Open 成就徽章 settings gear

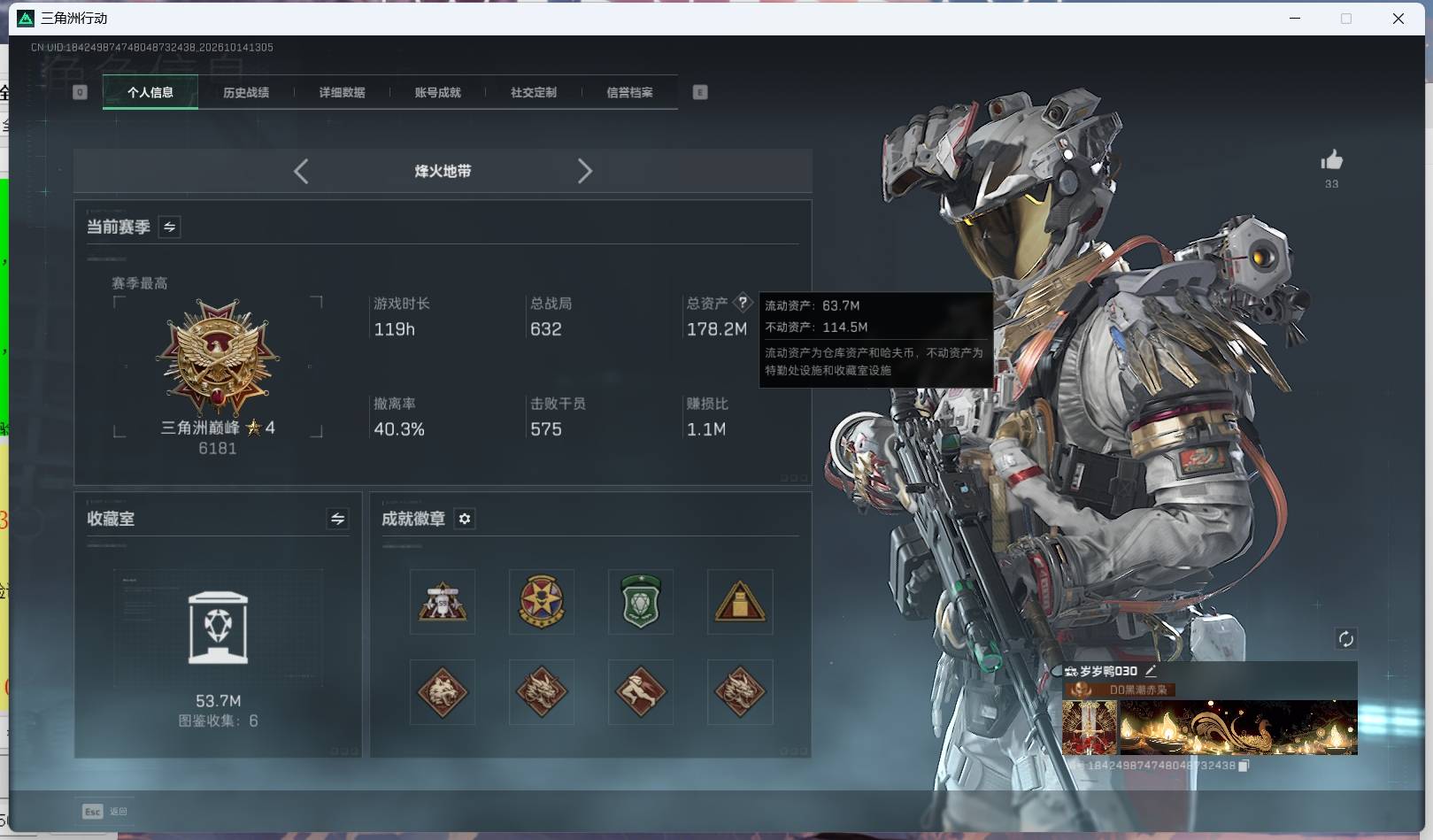coord(465,519)
